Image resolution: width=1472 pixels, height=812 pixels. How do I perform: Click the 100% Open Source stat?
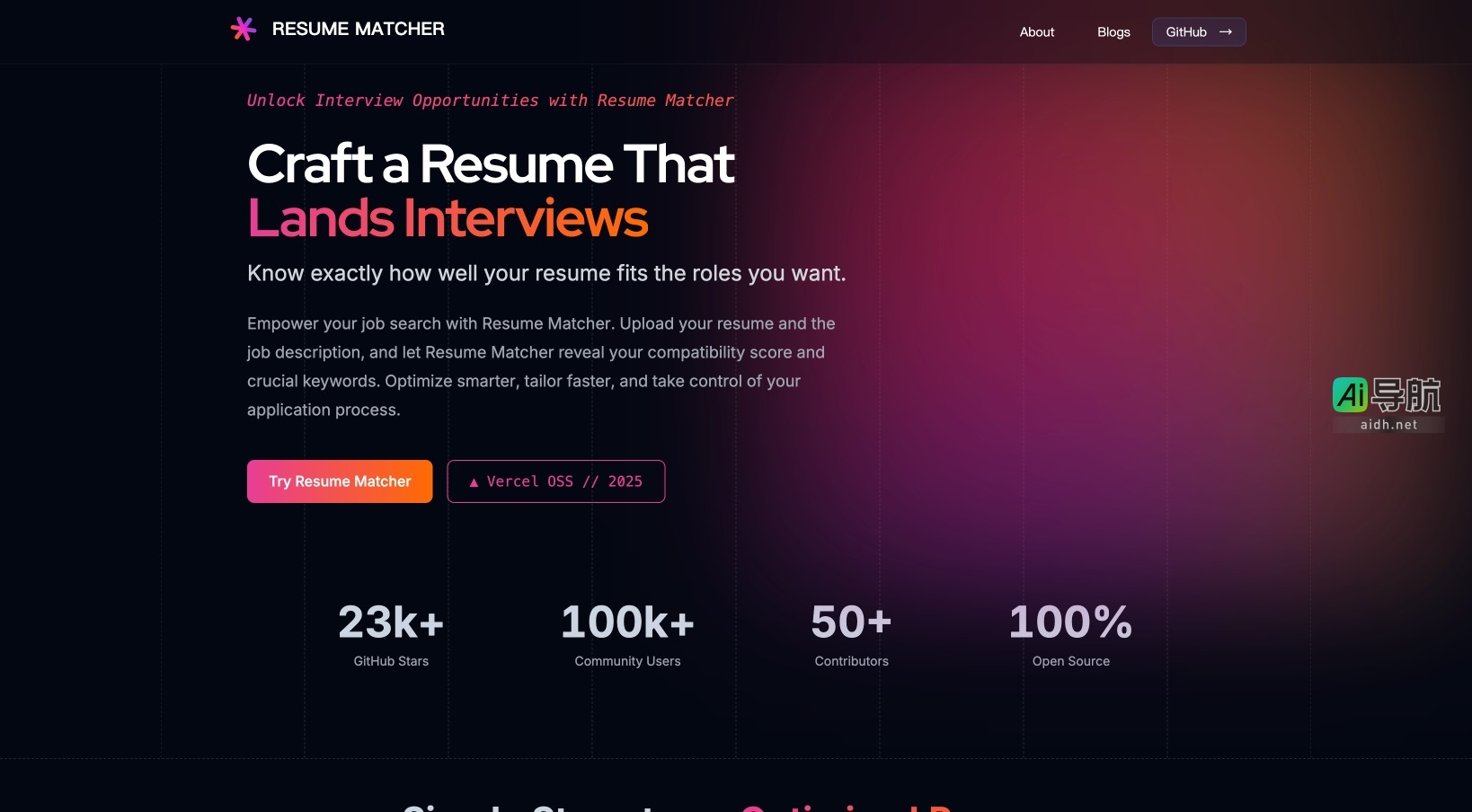(1069, 633)
